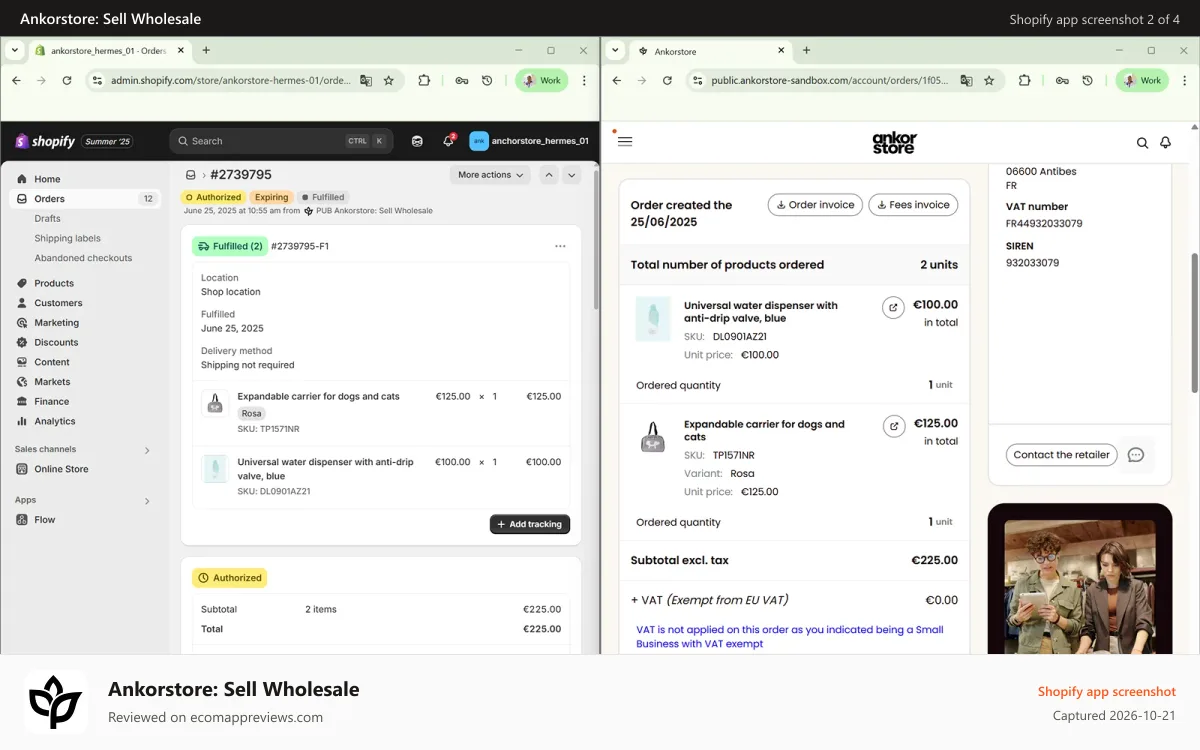Open Universal water dispenser link in Shopify
Image resolution: width=1200 pixels, height=750 pixels.
tap(325, 469)
